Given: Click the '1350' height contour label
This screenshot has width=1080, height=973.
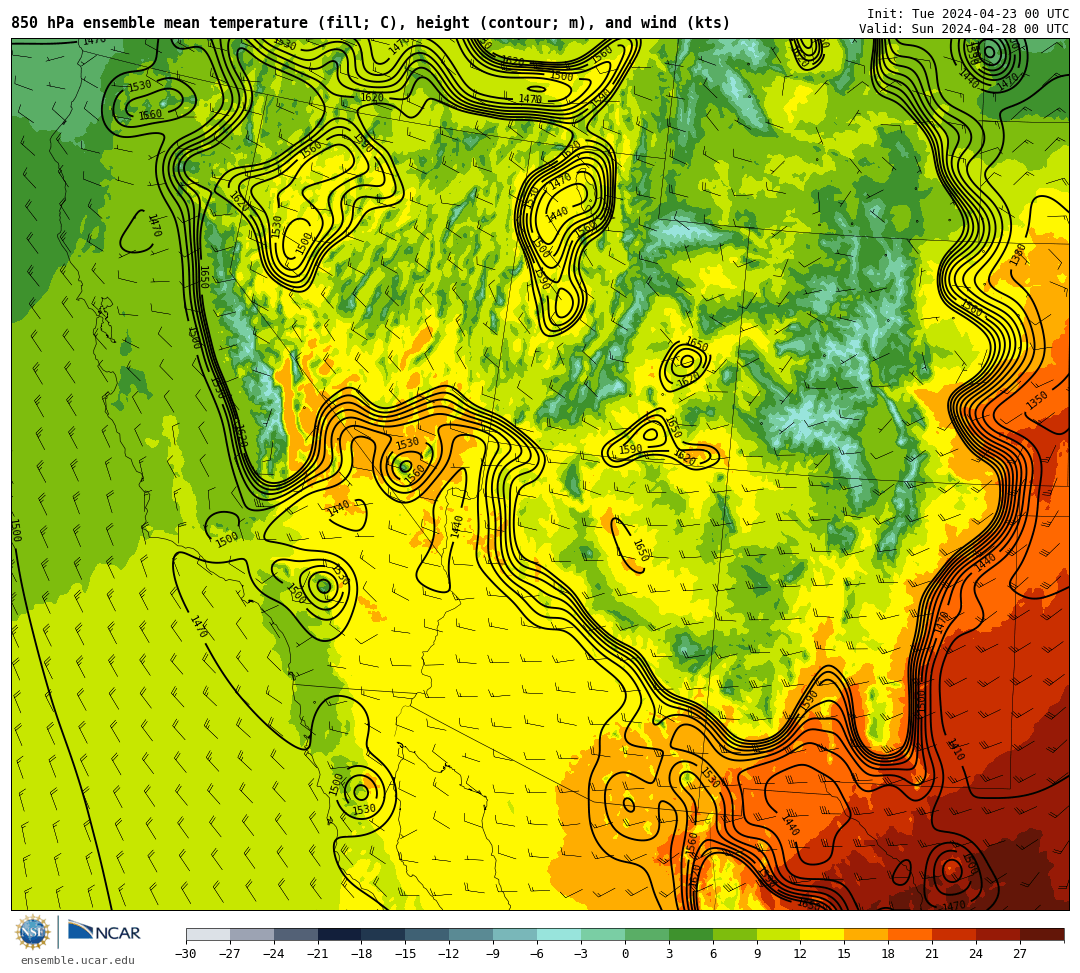Looking at the screenshot, I should [x=1037, y=400].
